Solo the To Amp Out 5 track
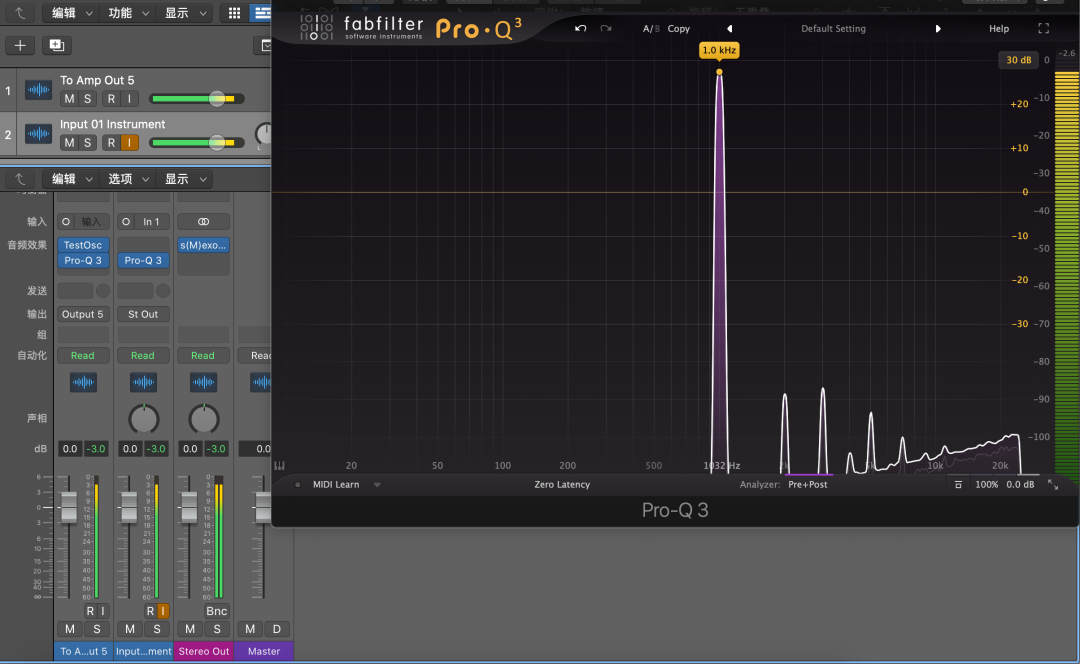The width and height of the screenshot is (1080, 664). [x=87, y=99]
